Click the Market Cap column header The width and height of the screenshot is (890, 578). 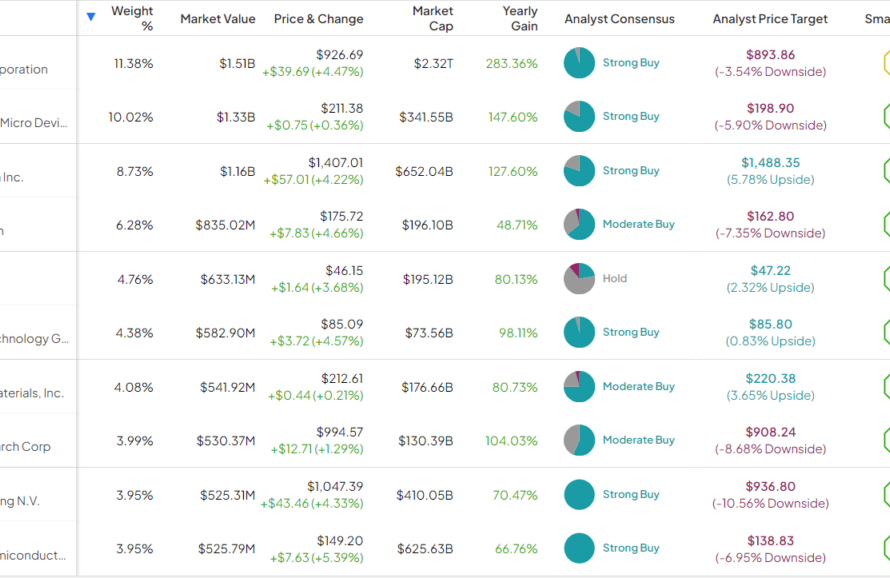pyautogui.click(x=433, y=19)
